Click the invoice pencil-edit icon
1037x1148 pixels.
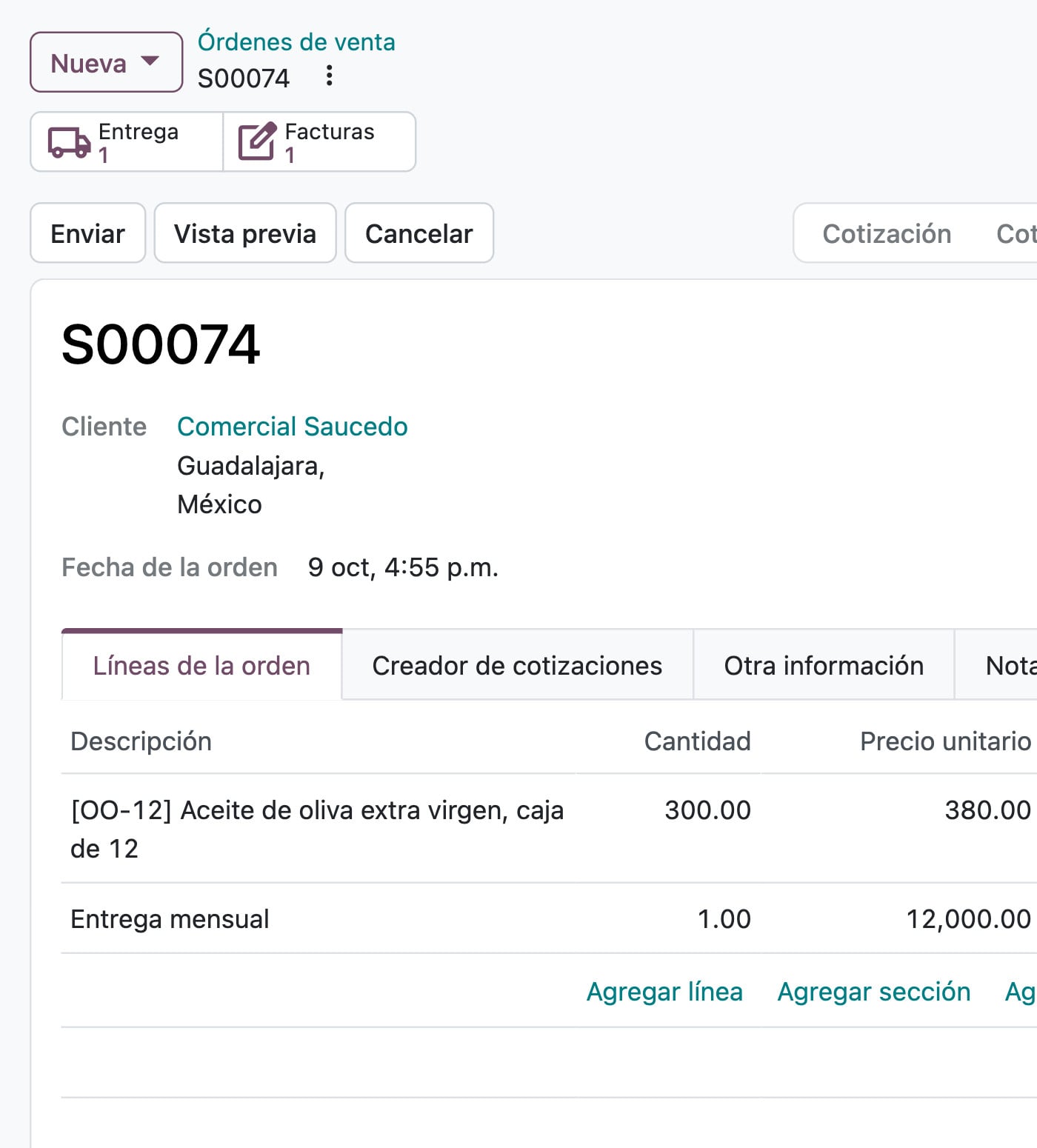pyautogui.click(x=257, y=141)
